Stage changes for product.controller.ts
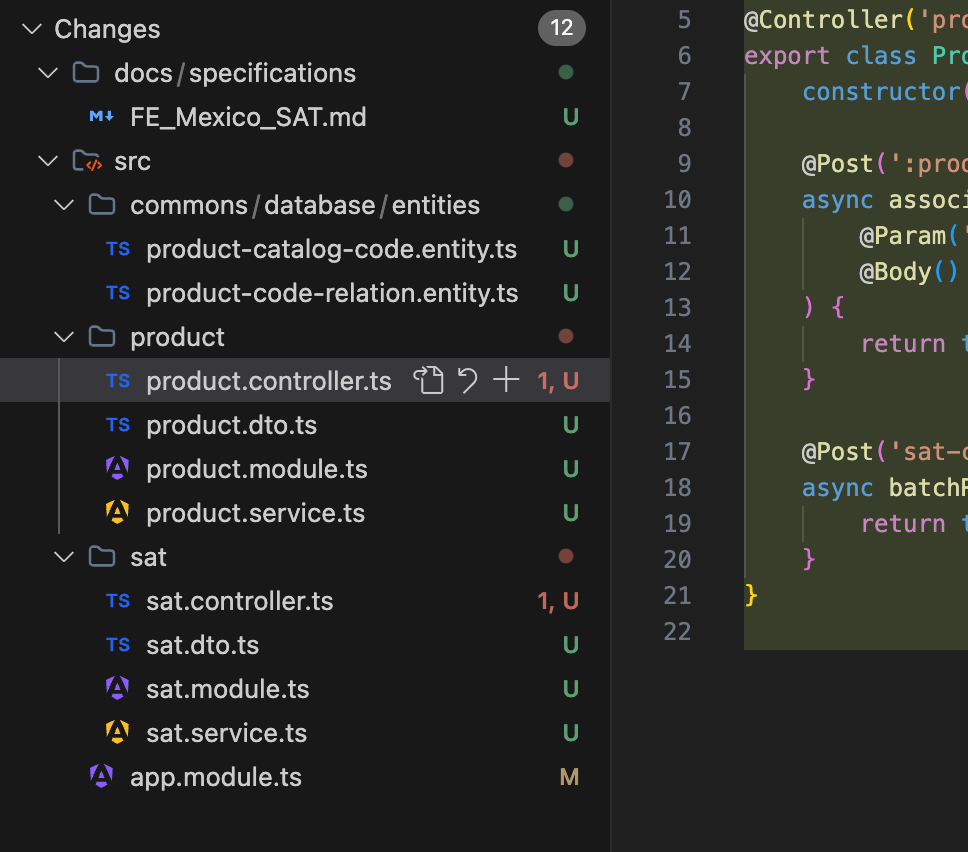968x852 pixels. point(506,380)
